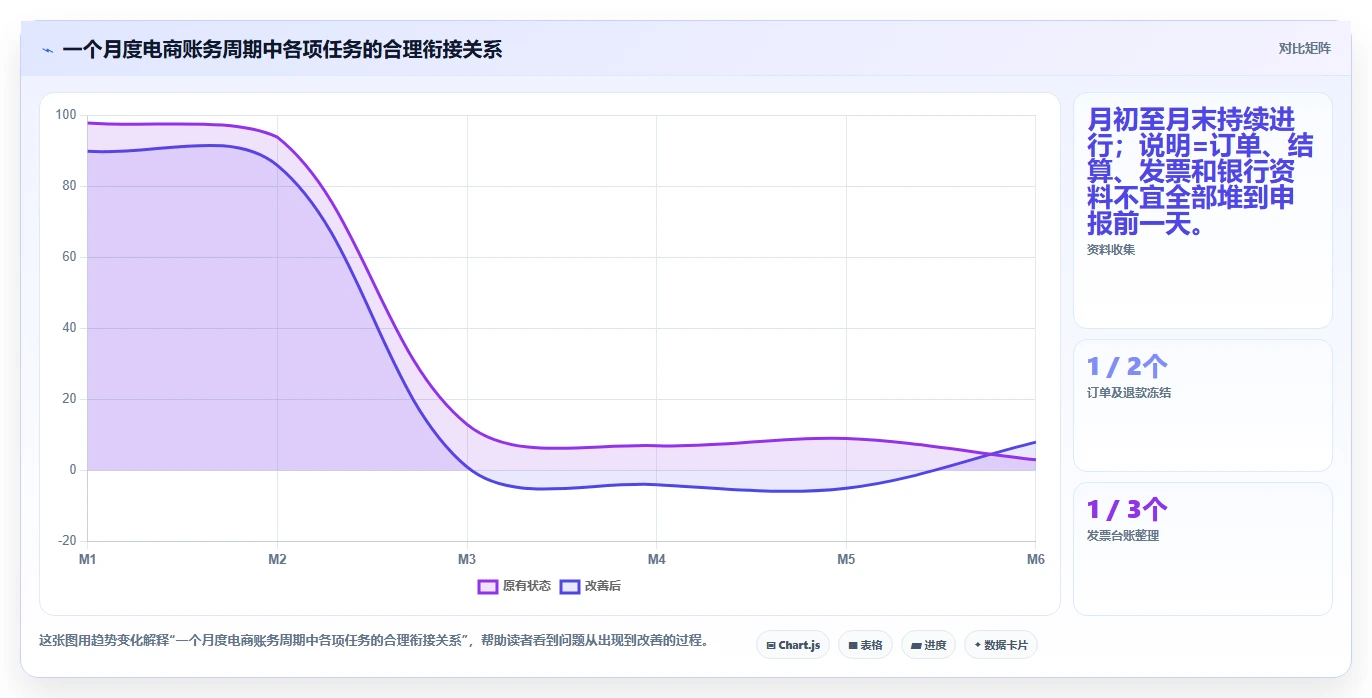Click the M6 x-axis label
Viewport: 1372px width, 698px height.
[1036, 559]
